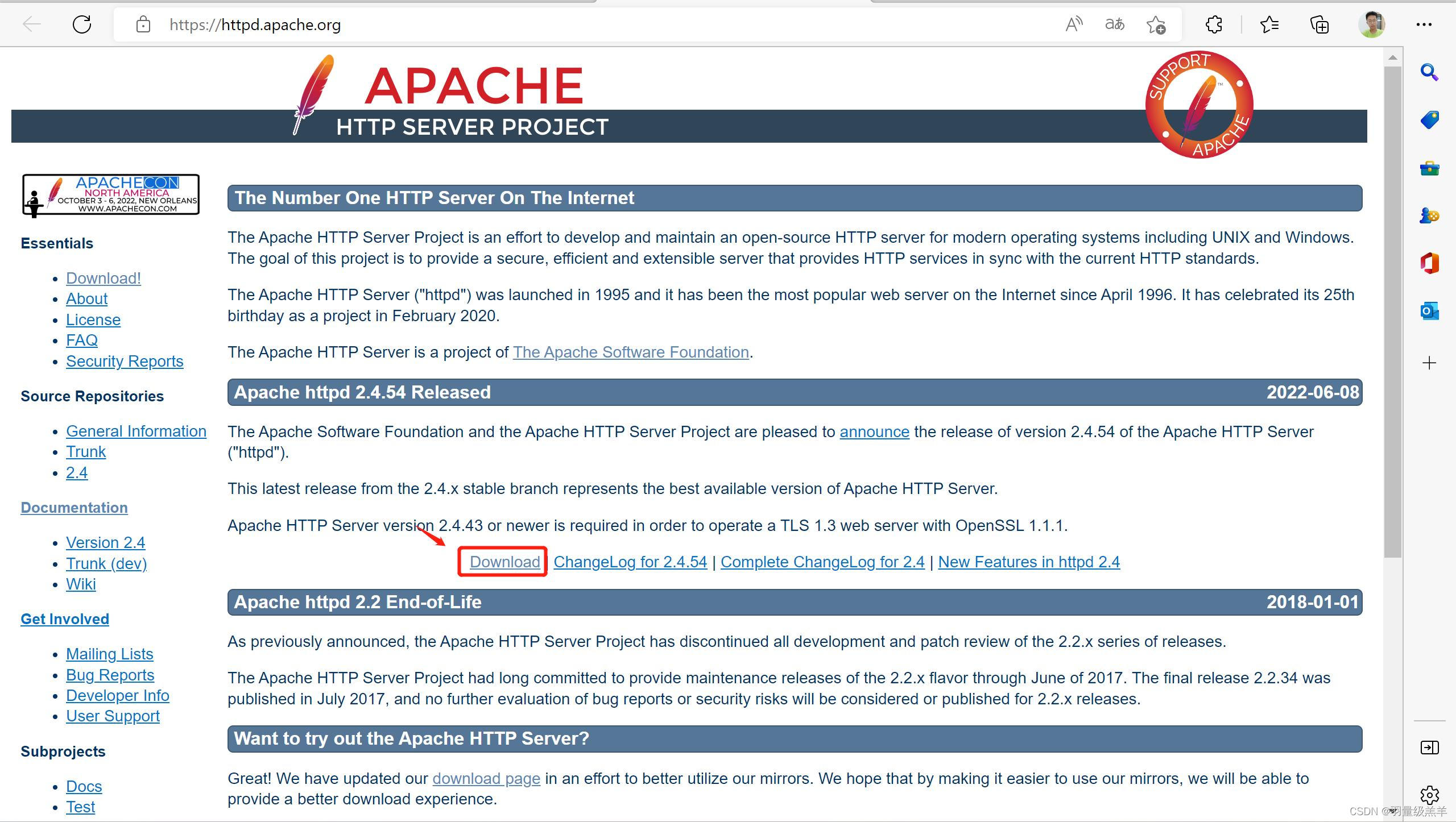Click the 'Apache httpd 2.4.54 Released' heading
1456x822 pixels.
pos(362,392)
